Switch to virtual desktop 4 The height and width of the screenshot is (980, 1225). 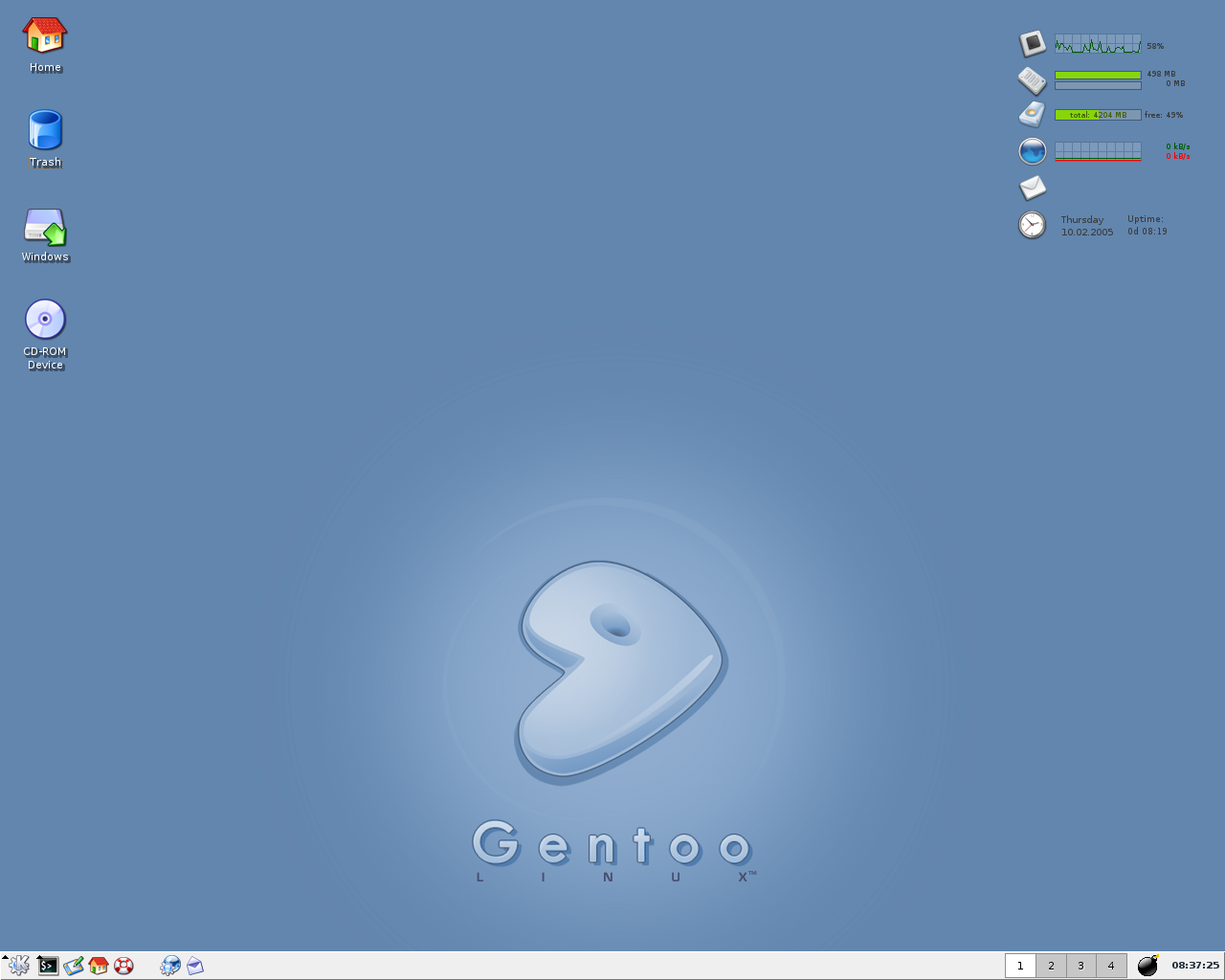[x=1111, y=966]
